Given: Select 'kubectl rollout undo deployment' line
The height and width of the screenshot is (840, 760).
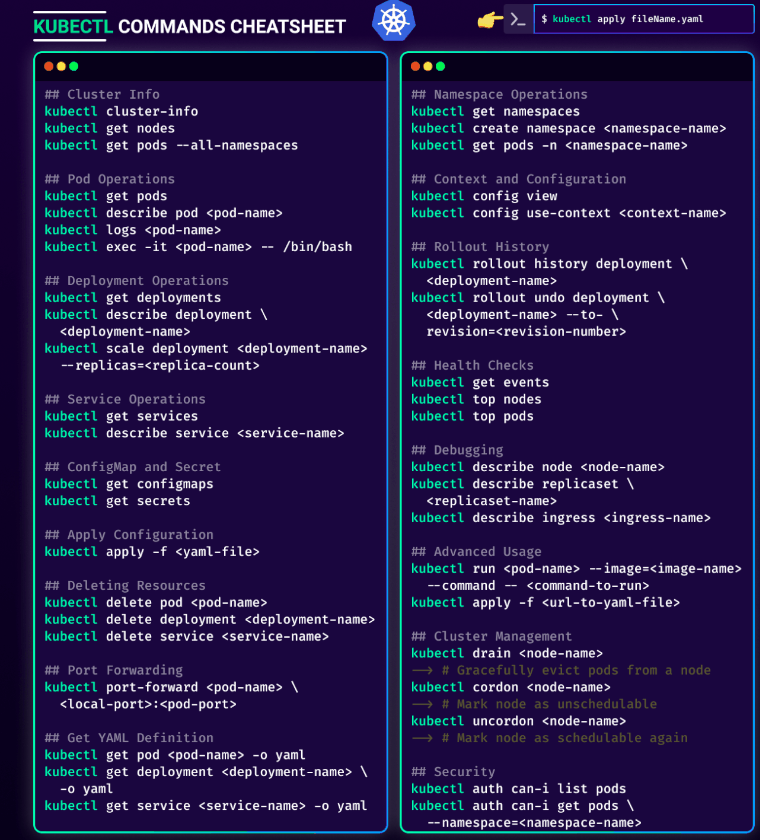Looking at the screenshot, I should (x=538, y=298).
